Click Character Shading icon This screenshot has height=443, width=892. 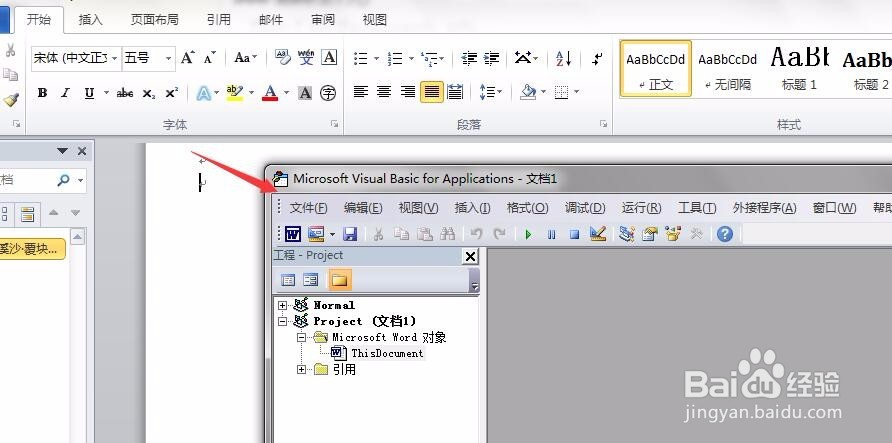pos(305,93)
